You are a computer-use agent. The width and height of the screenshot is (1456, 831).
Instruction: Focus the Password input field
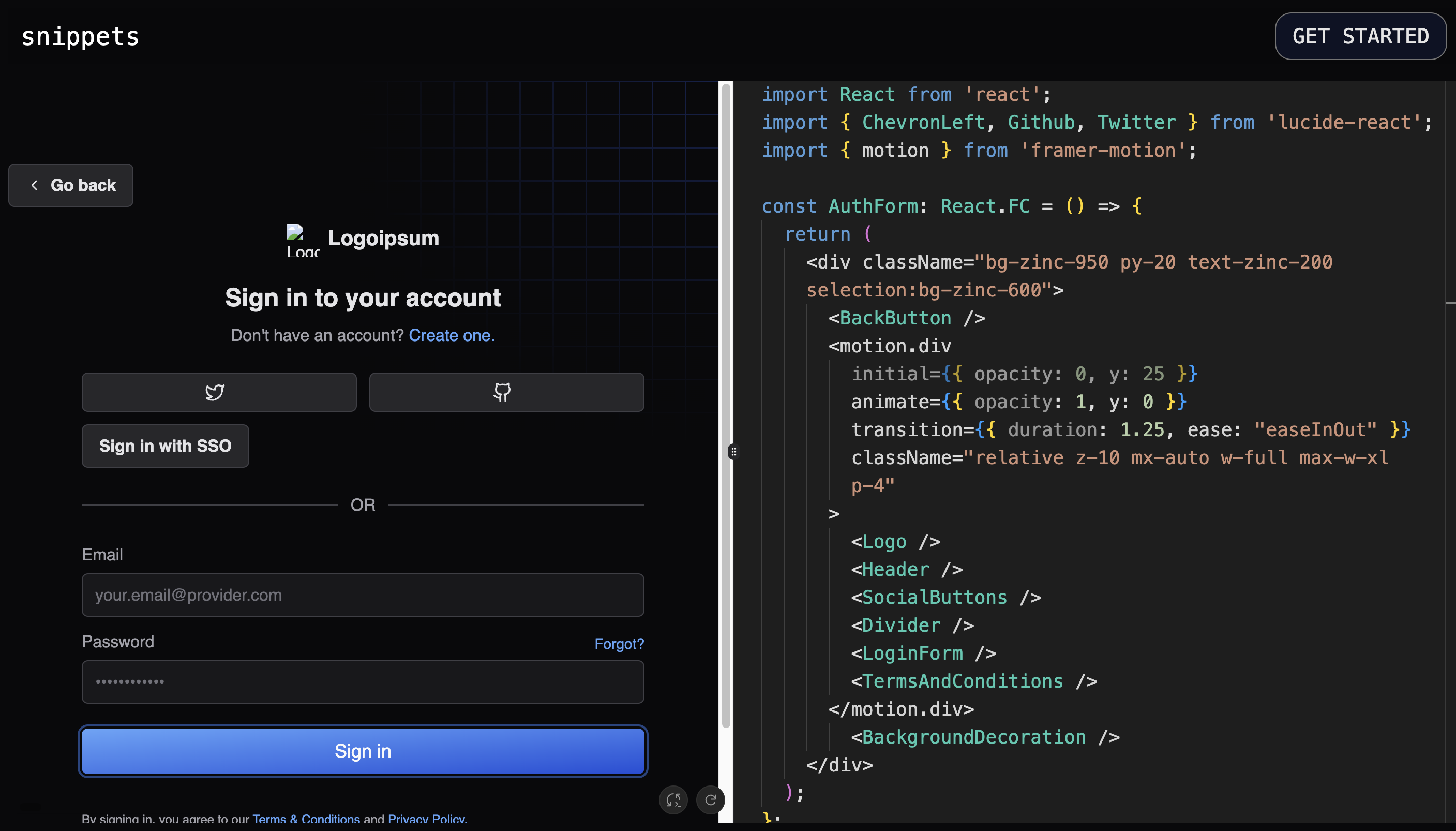pyautogui.click(x=363, y=681)
